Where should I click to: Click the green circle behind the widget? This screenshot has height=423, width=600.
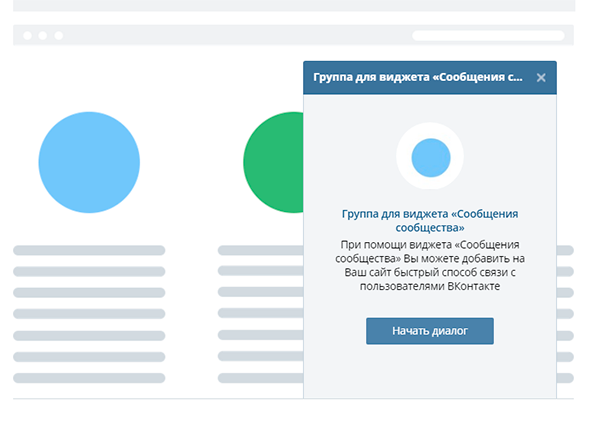pos(272,162)
